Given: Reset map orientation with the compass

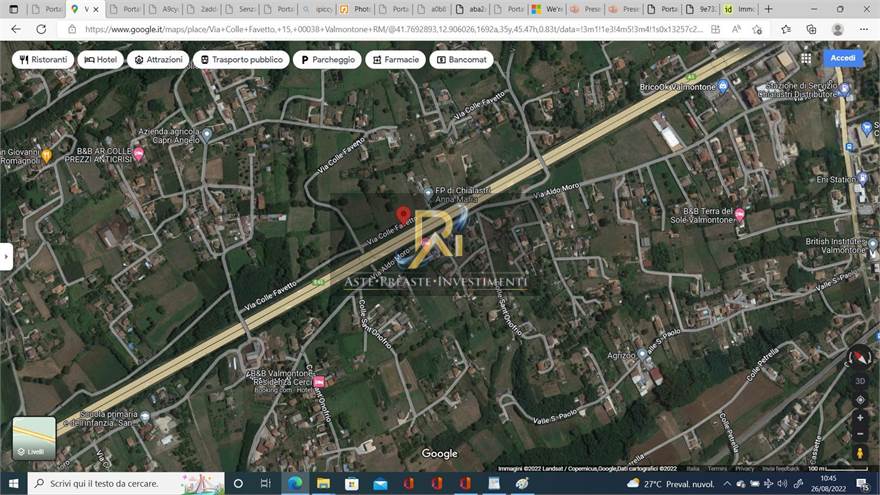Looking at the screenshot, I should pyautogui.click(x=860, y=357).
